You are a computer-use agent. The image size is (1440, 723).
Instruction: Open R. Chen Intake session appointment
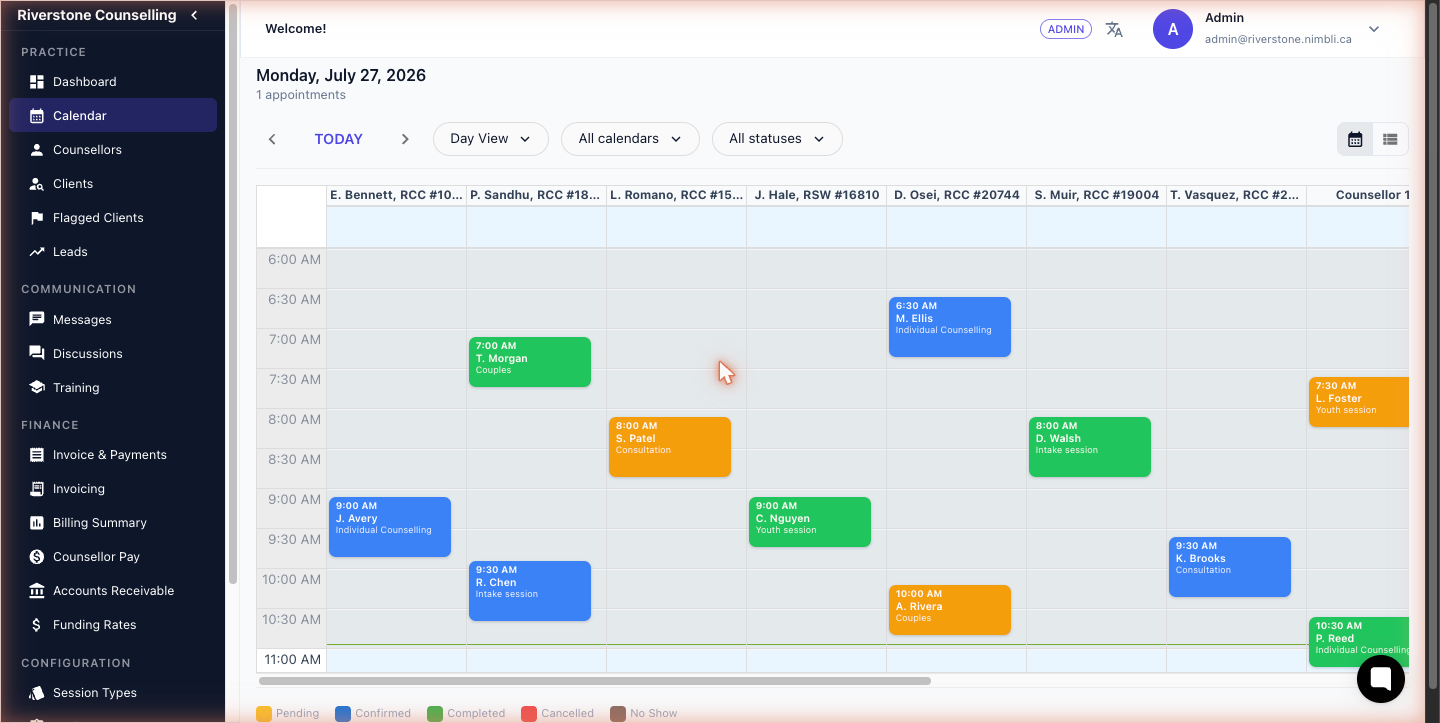pyautogui.click(x=530, y=591)
